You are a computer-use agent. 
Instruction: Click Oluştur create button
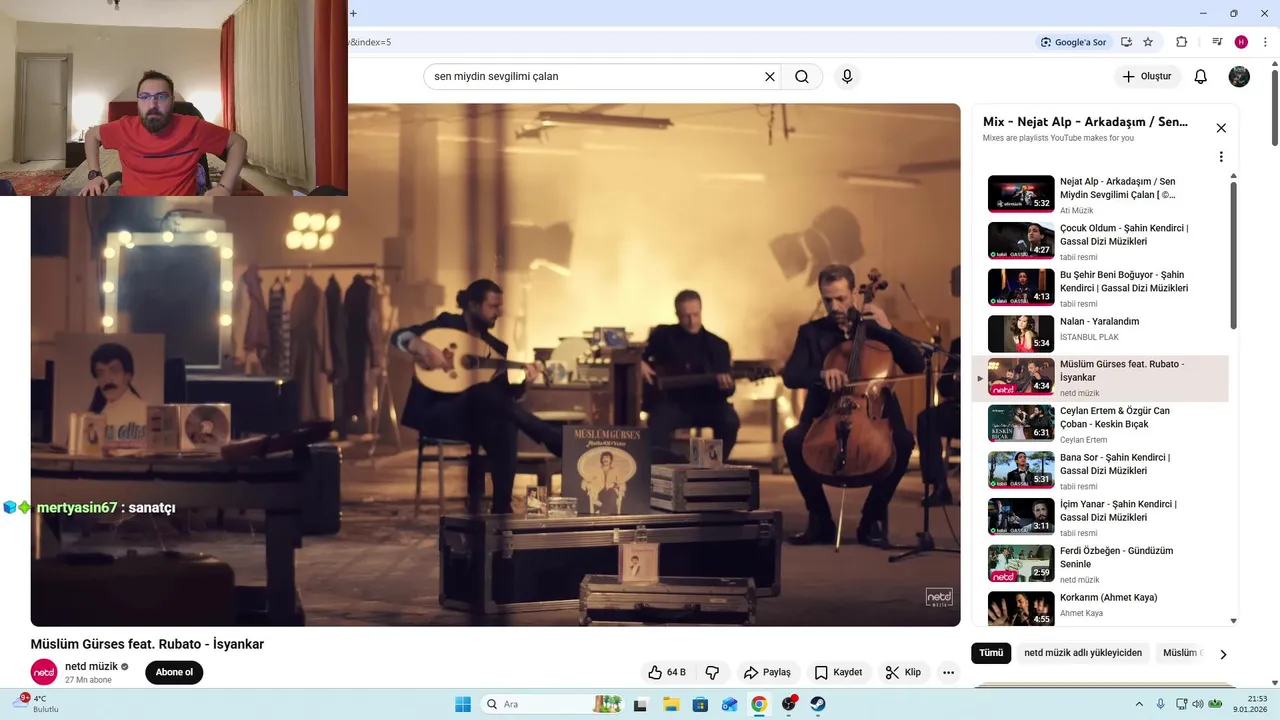coord(1147,76)
